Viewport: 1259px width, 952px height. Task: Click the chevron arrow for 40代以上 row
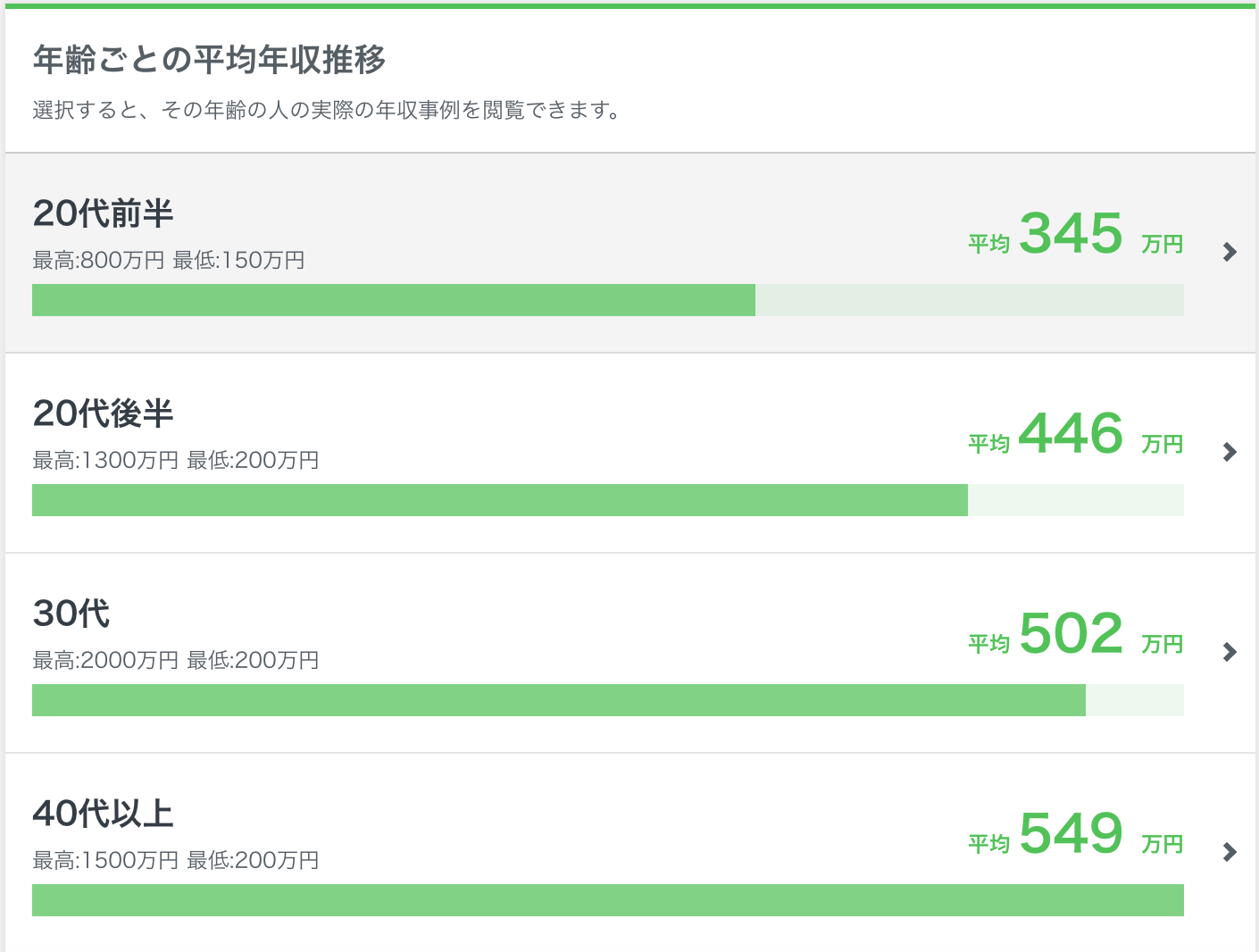pyautogui.click(x=1230, y=852)
